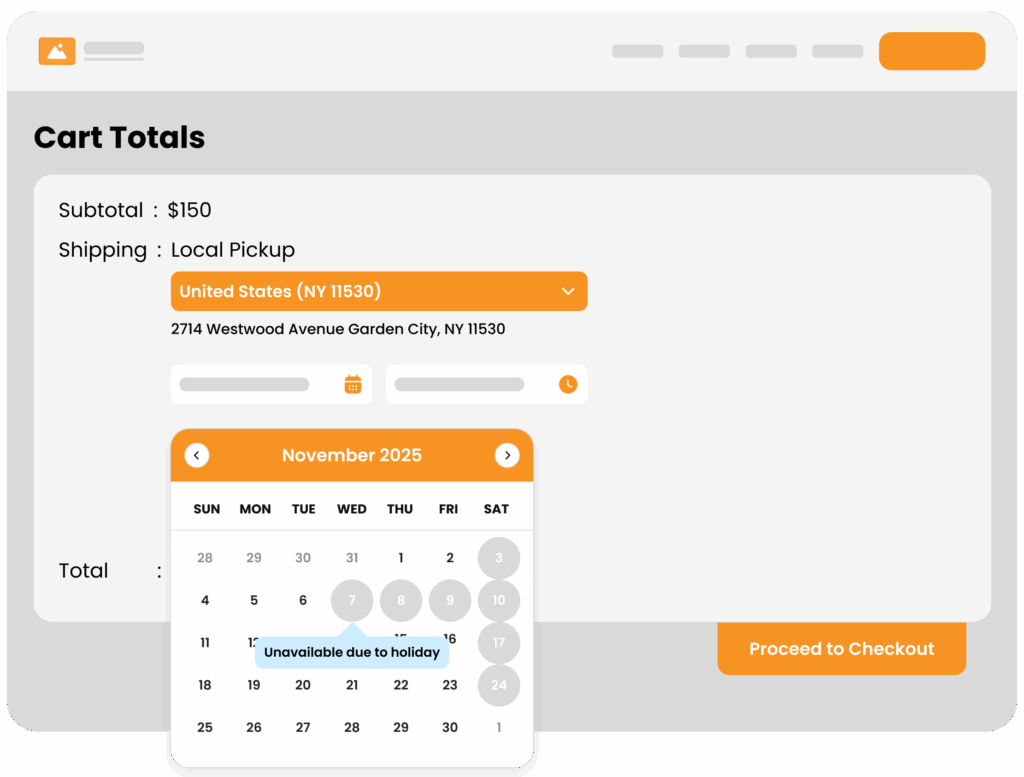Click the orange image logo icon

[57, 50]
